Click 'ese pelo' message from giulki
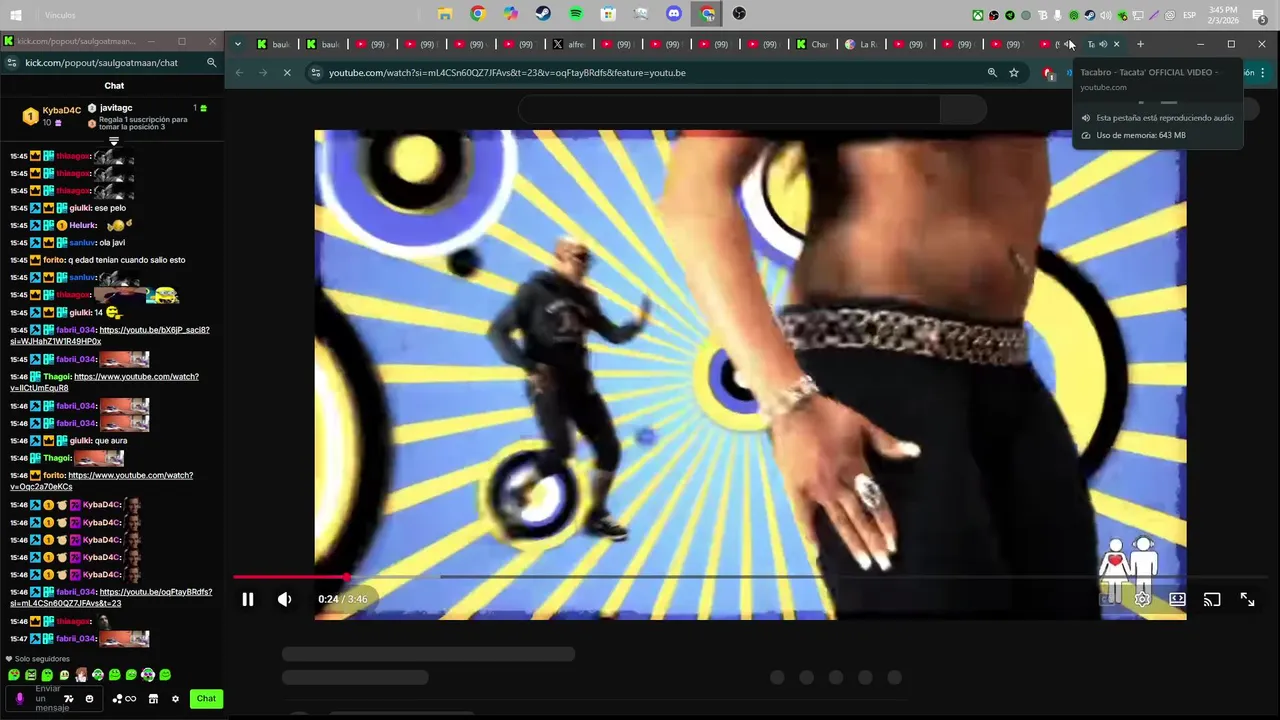 click(110, 208)
